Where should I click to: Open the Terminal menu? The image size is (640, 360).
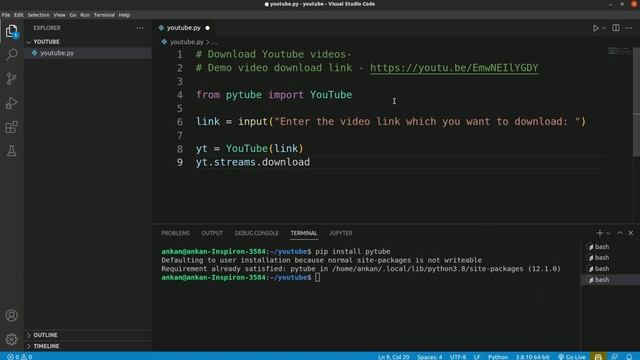tap(104, 15)
